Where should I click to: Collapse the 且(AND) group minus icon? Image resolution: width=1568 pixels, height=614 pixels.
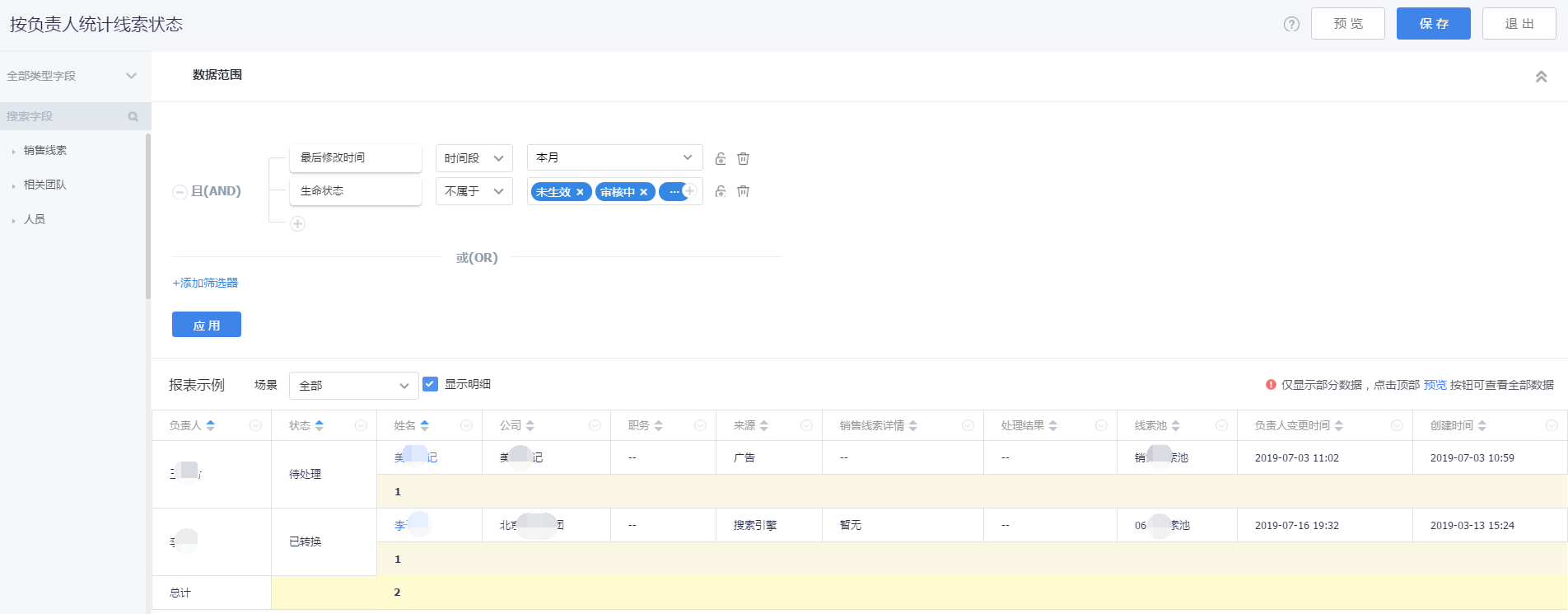pos(180,191)
